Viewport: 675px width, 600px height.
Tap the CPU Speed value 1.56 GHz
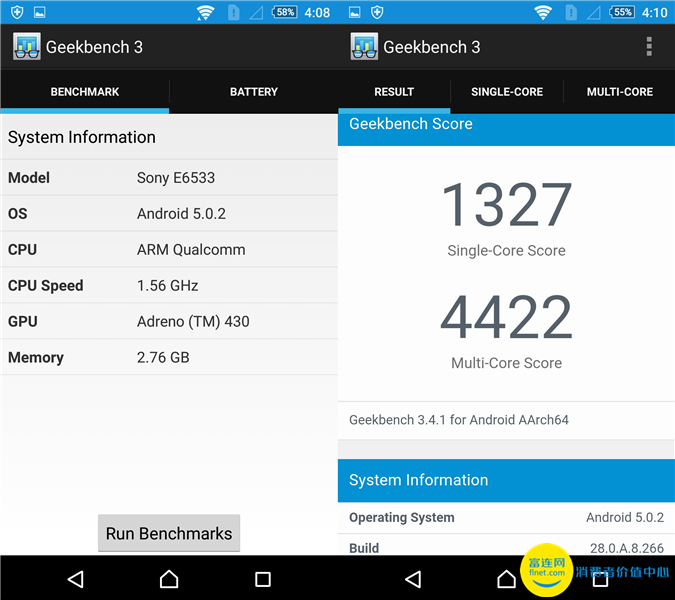pos(167,285)
